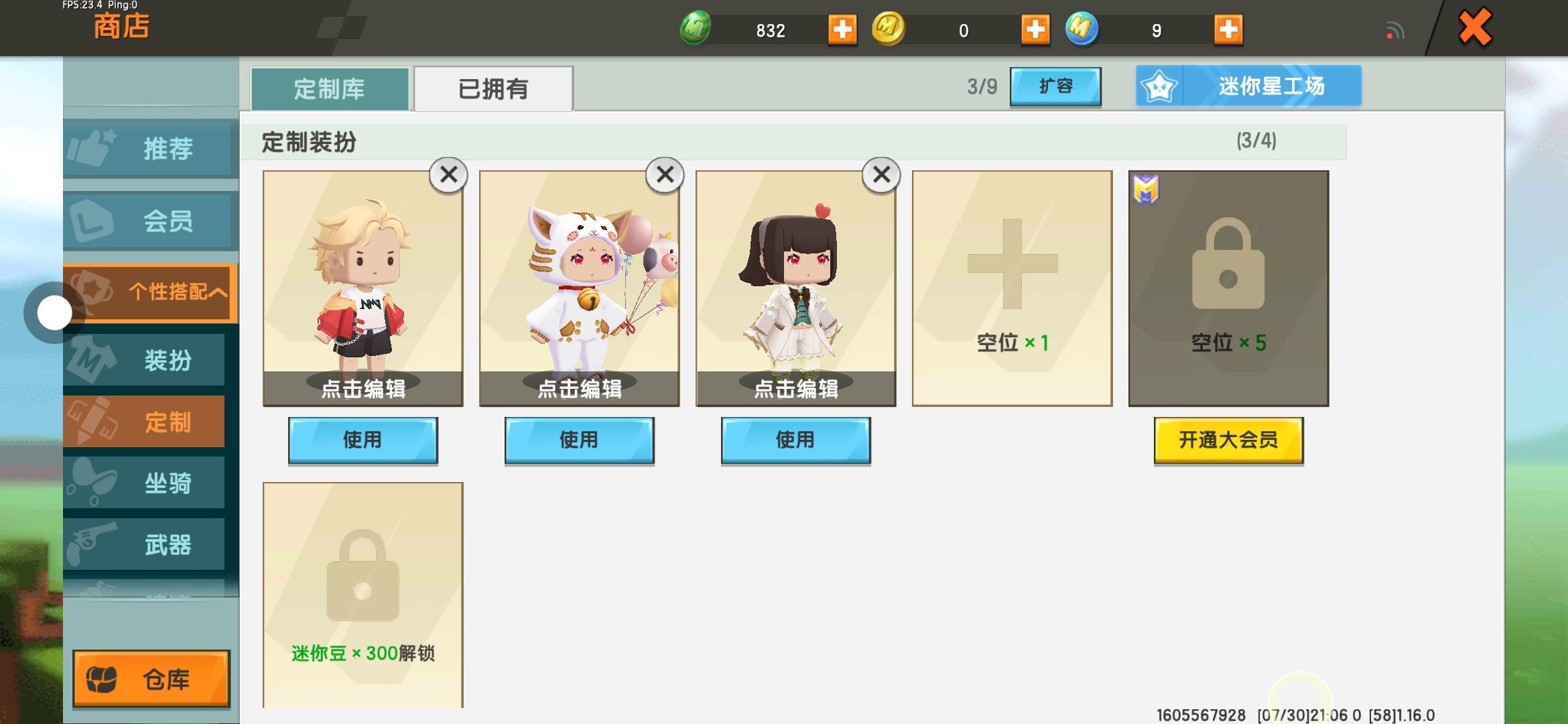Add outfit in the empty 空位×1 slot
The width and height of the screenshot is (1568, 724).
coord(1012,288)
